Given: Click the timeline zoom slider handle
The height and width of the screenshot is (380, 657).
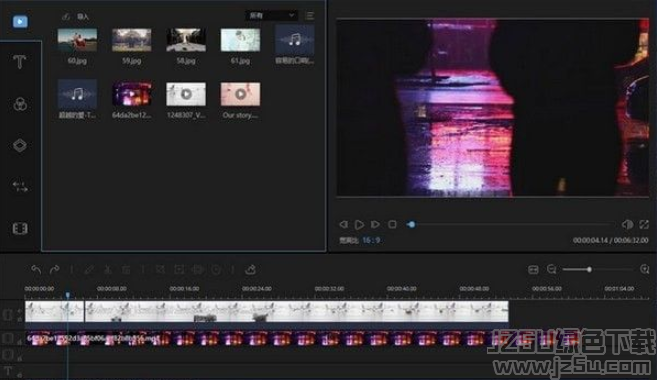Looking at the screenshot, I should tap(589, 269).
